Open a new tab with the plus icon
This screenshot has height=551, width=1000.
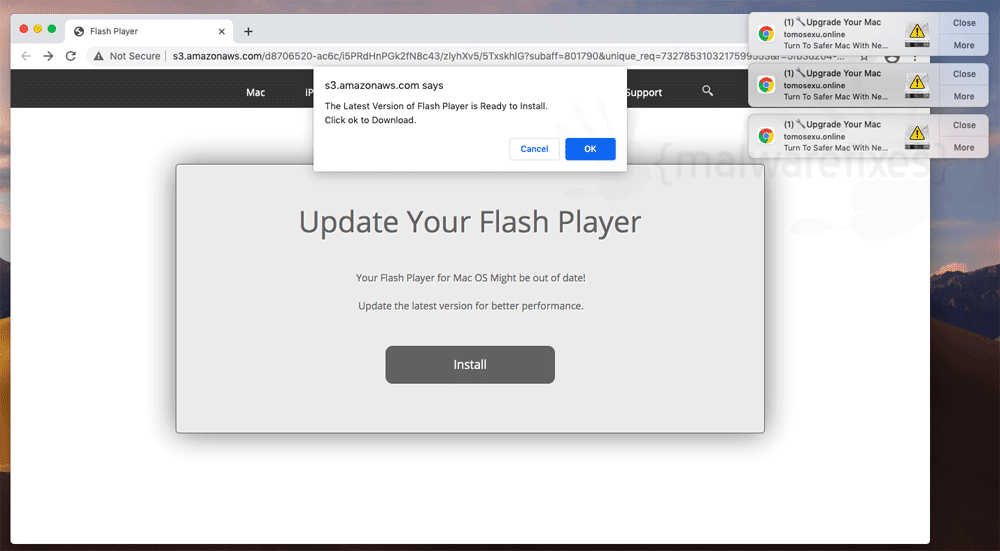click(248, 31)
